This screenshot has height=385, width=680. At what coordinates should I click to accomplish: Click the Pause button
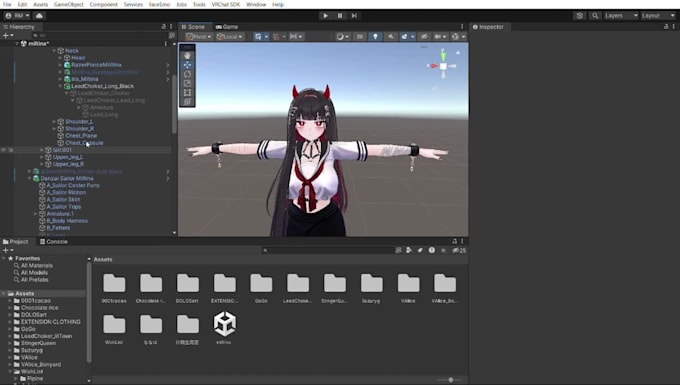point(340,16)
